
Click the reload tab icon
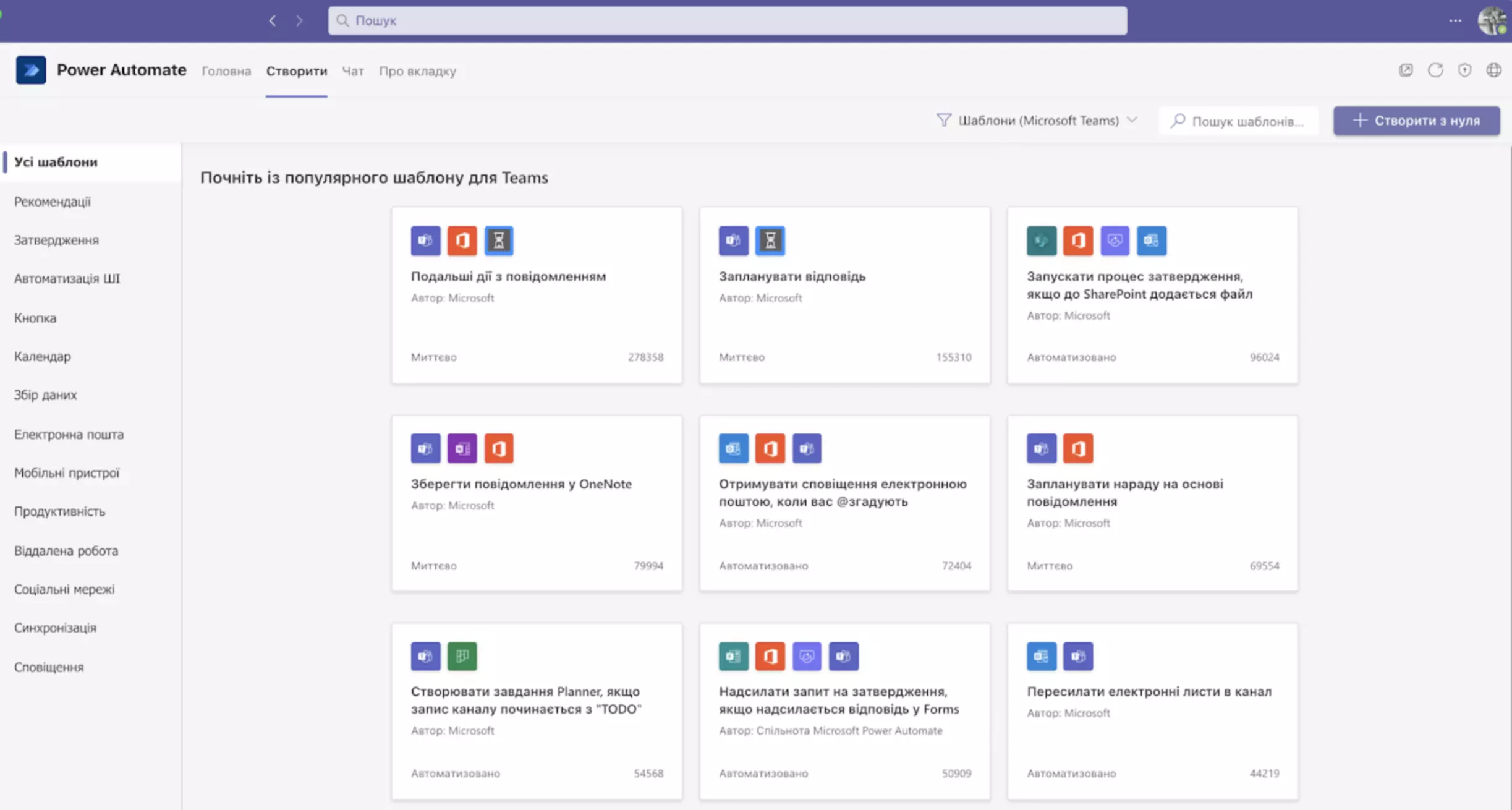point(1435,70)
